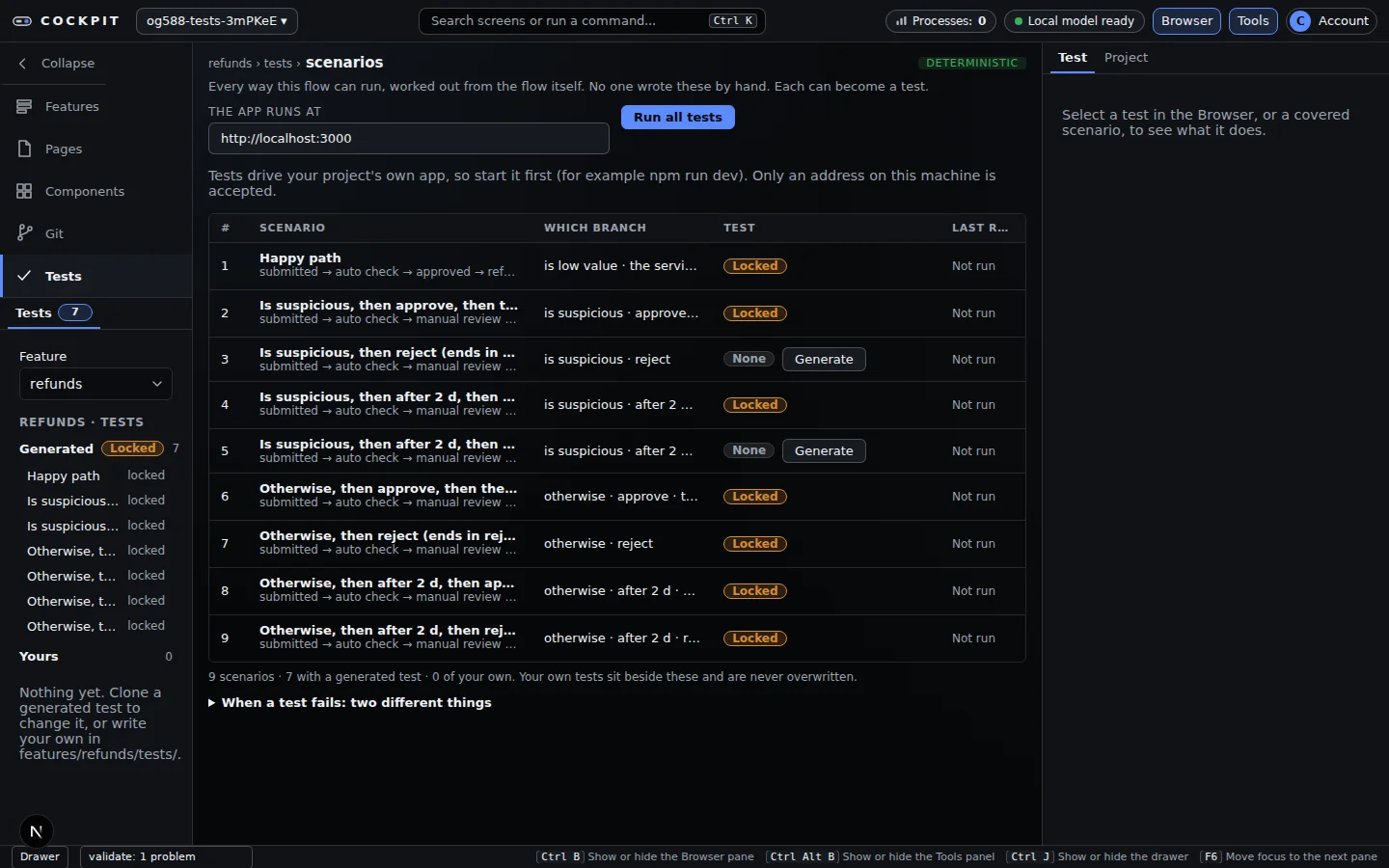Image resolution: width=1389 pixels, height=868 pixels.
Task: Click the WHICH BRANCH column header
Action: click(595, 228)
